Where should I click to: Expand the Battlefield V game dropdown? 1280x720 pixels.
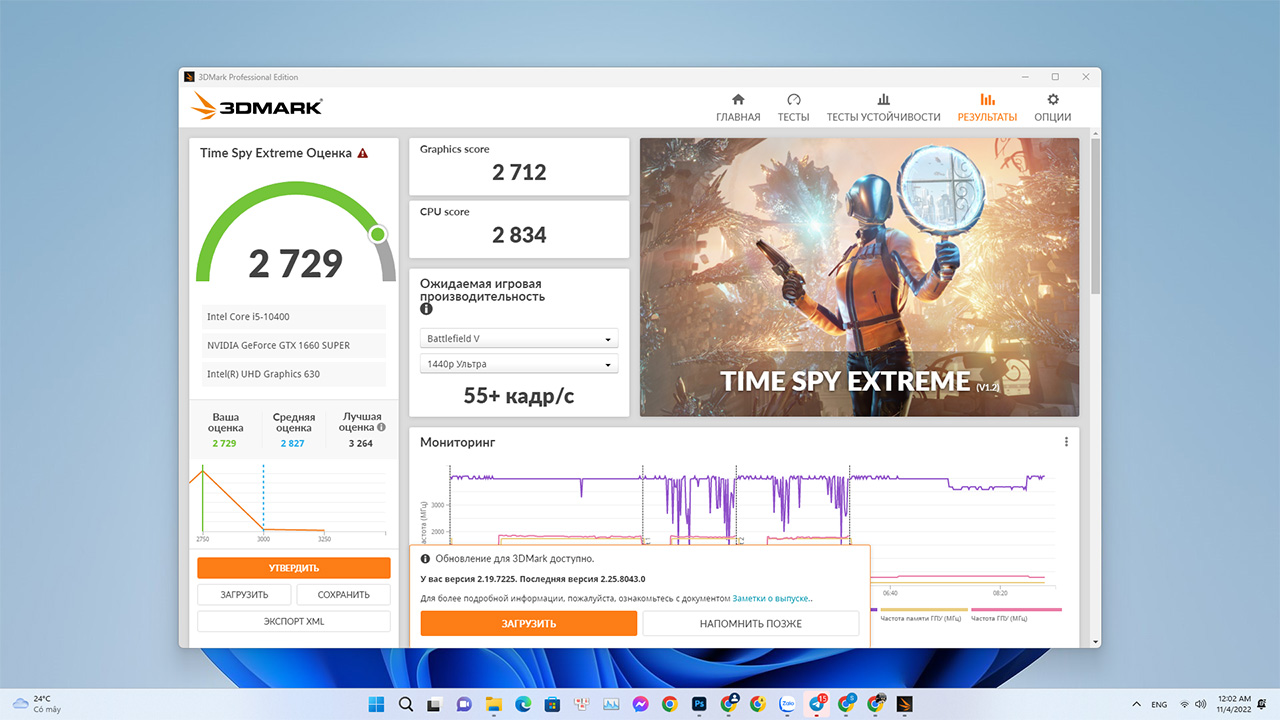518,338
